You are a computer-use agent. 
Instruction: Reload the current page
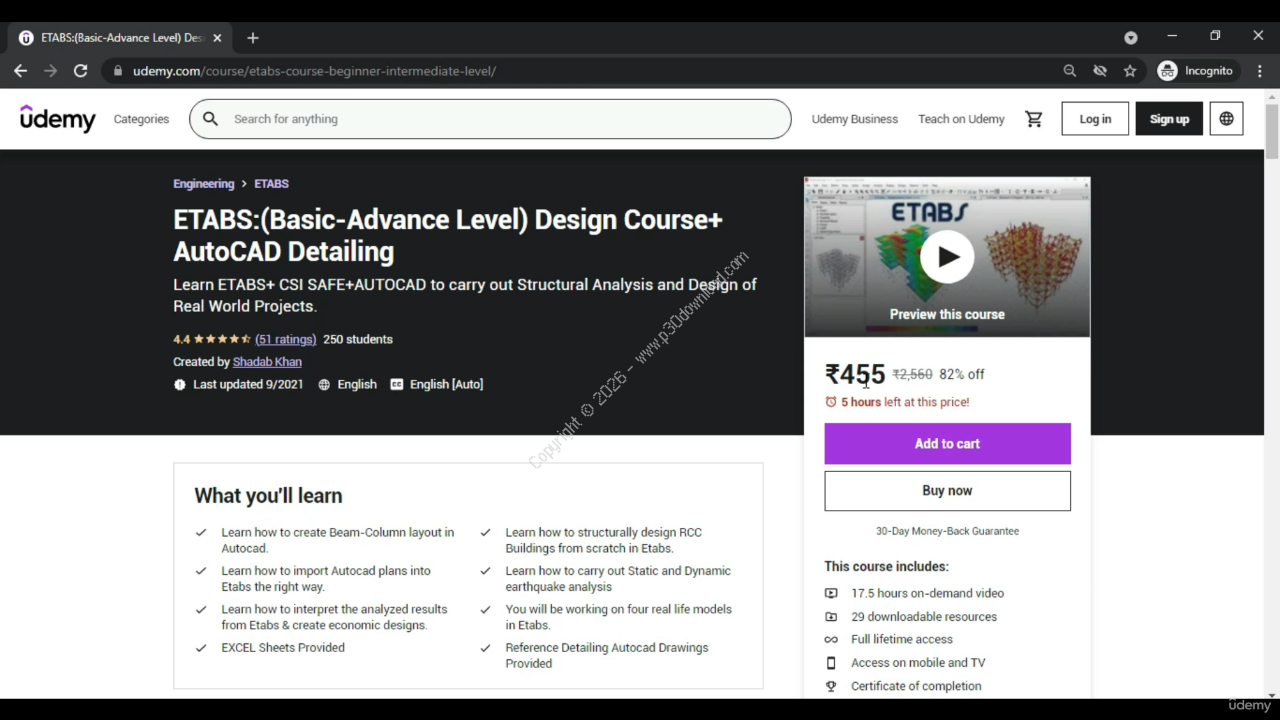[x=81, y=71]
